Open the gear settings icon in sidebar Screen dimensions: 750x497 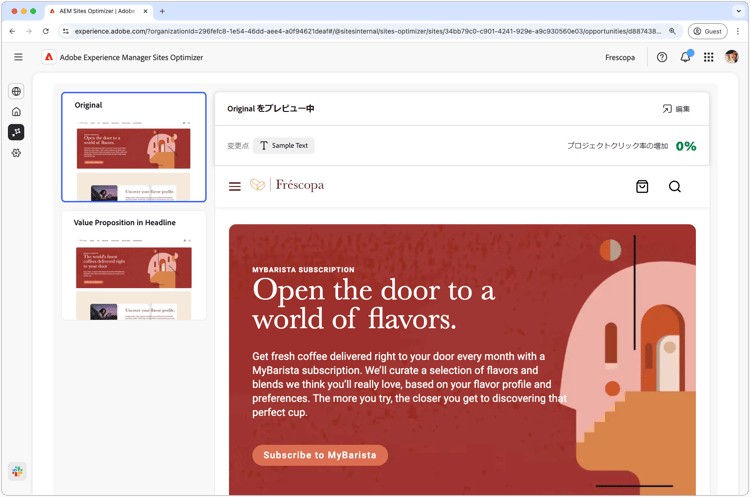16,153
